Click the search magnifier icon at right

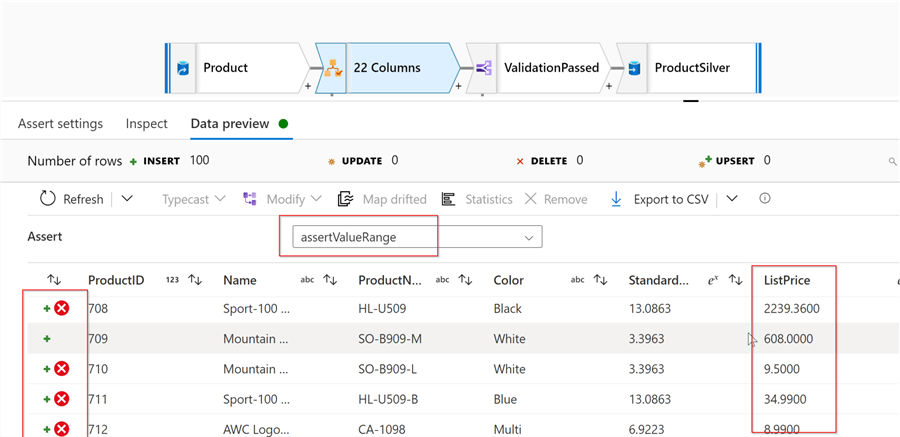pos(893,161)
